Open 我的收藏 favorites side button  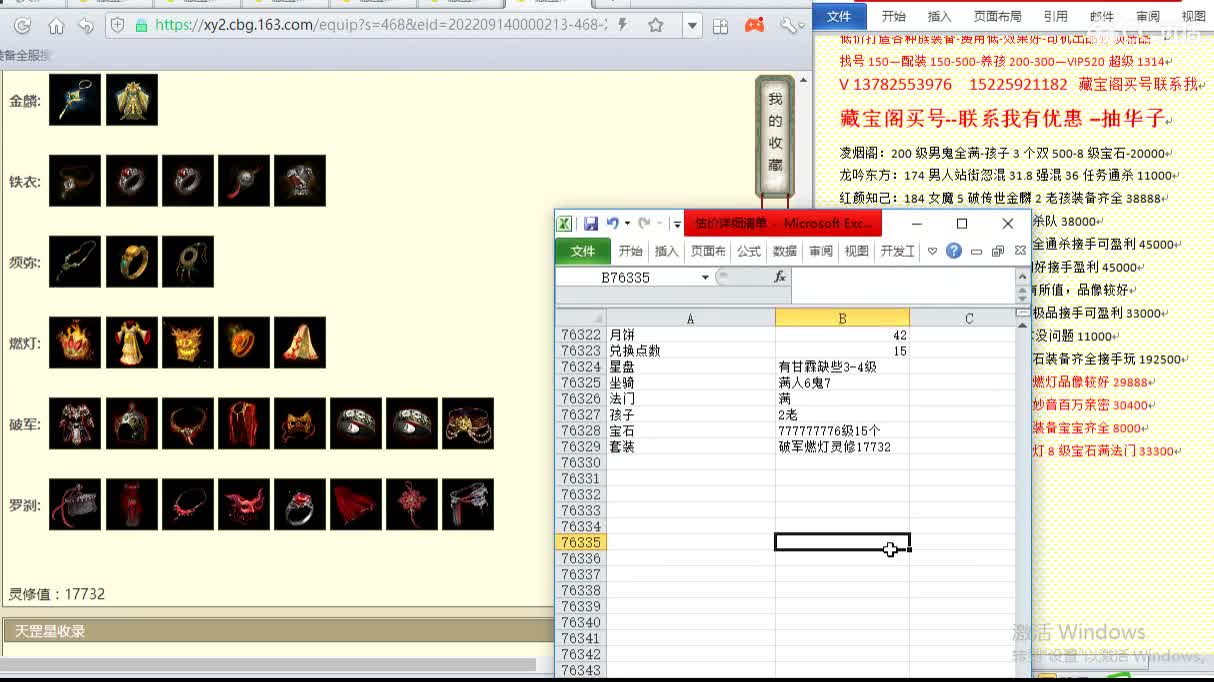click(775, 135)
